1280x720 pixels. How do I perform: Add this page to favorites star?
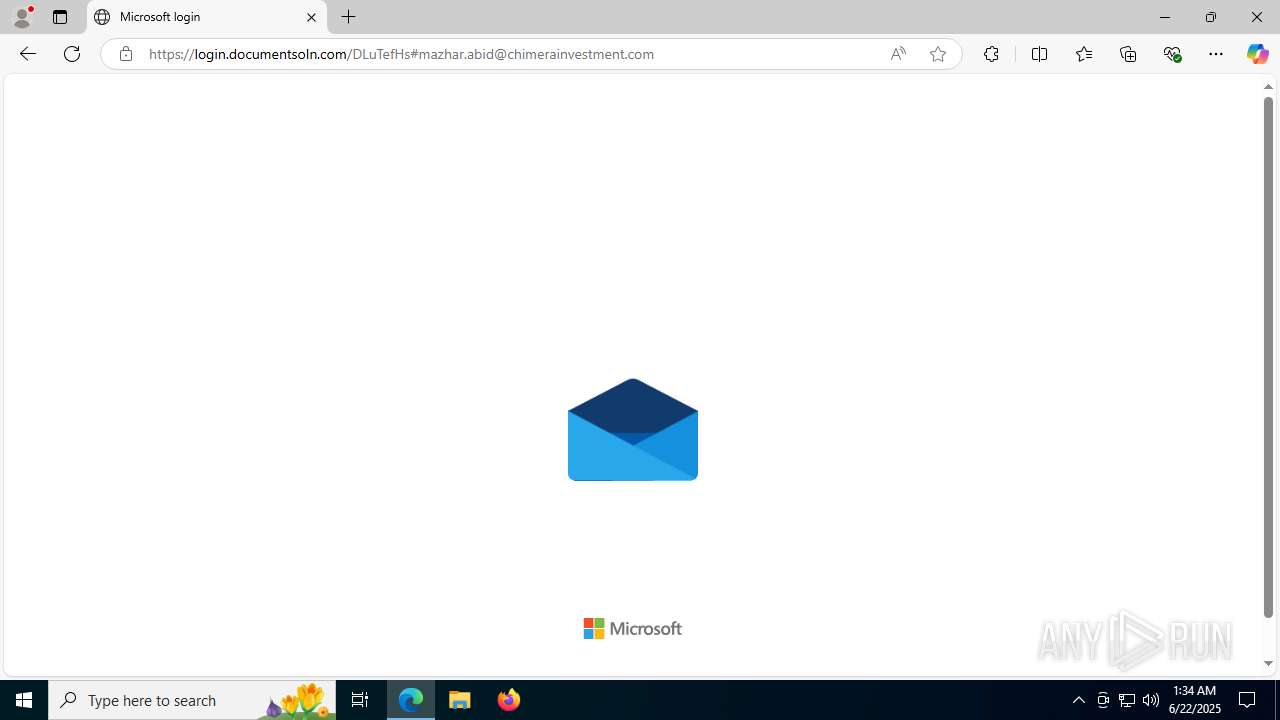click(937, 54)
